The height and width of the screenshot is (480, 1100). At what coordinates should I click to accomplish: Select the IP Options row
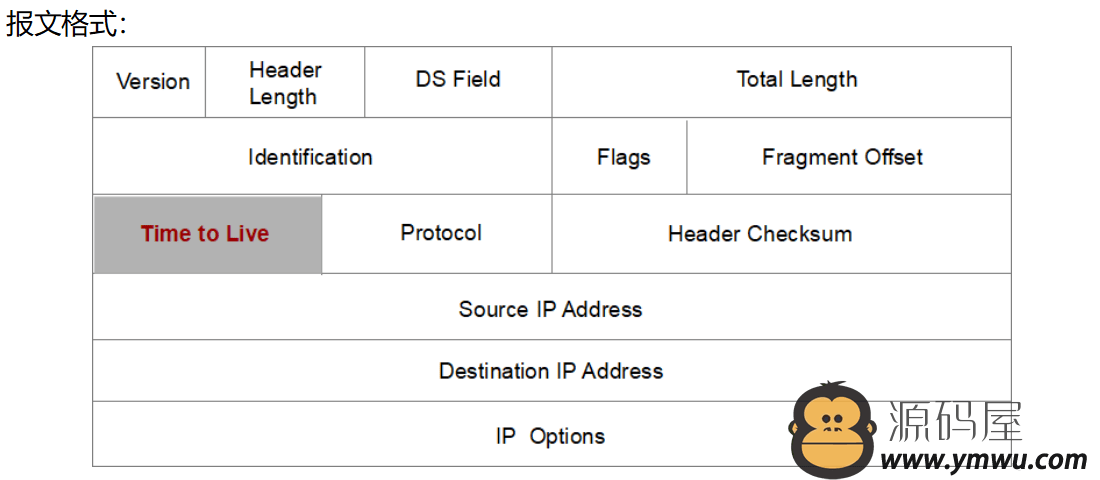[x=552, y=434]
